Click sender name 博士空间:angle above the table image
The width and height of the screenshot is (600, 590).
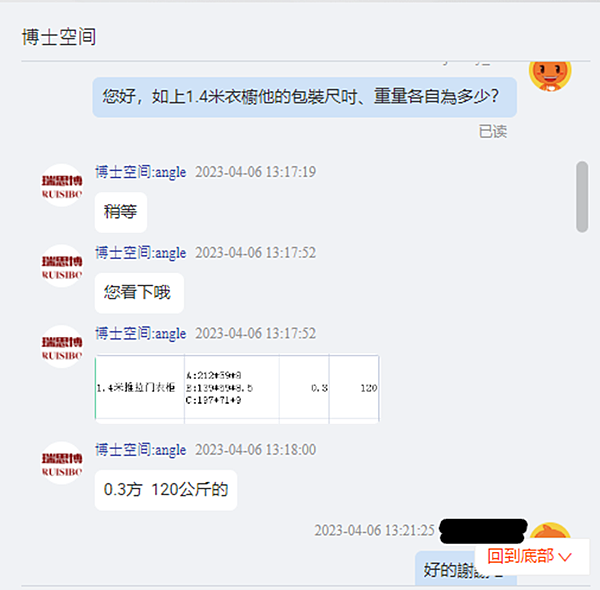pyautogui.click(x=141, y=334)
